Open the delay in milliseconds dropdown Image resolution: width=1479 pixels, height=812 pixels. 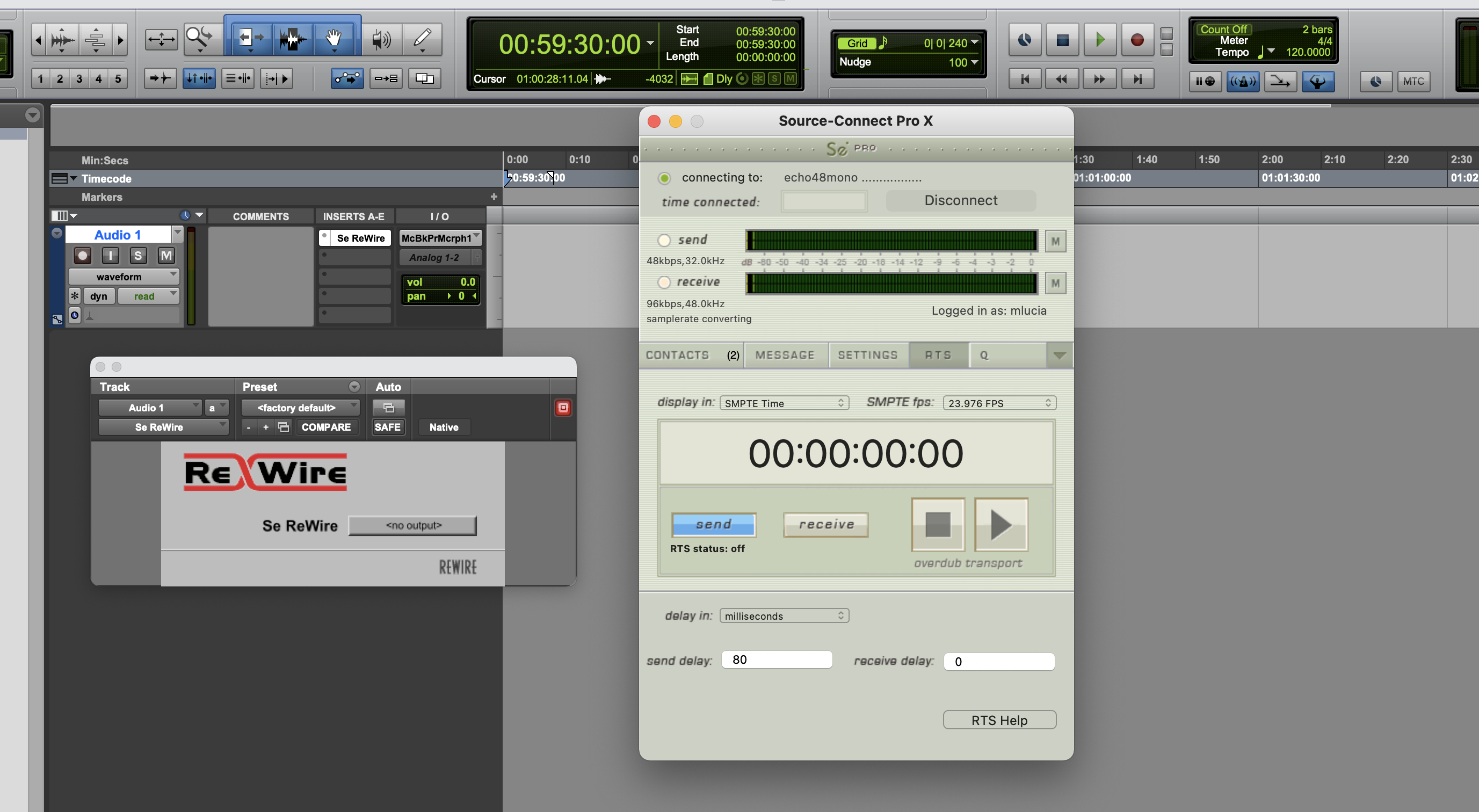pos(784,615)
